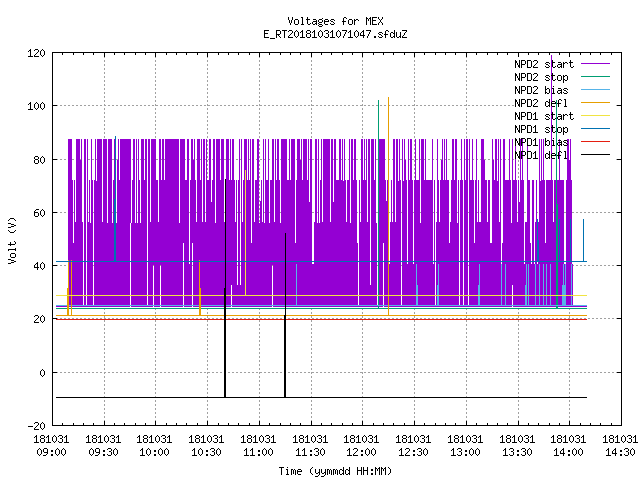Click the 181031 12:30 time tick label

coord(413,446)
